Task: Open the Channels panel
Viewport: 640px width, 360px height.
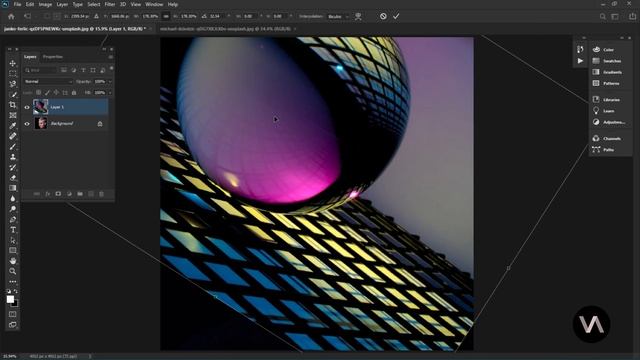Action: tap(607, 138)
